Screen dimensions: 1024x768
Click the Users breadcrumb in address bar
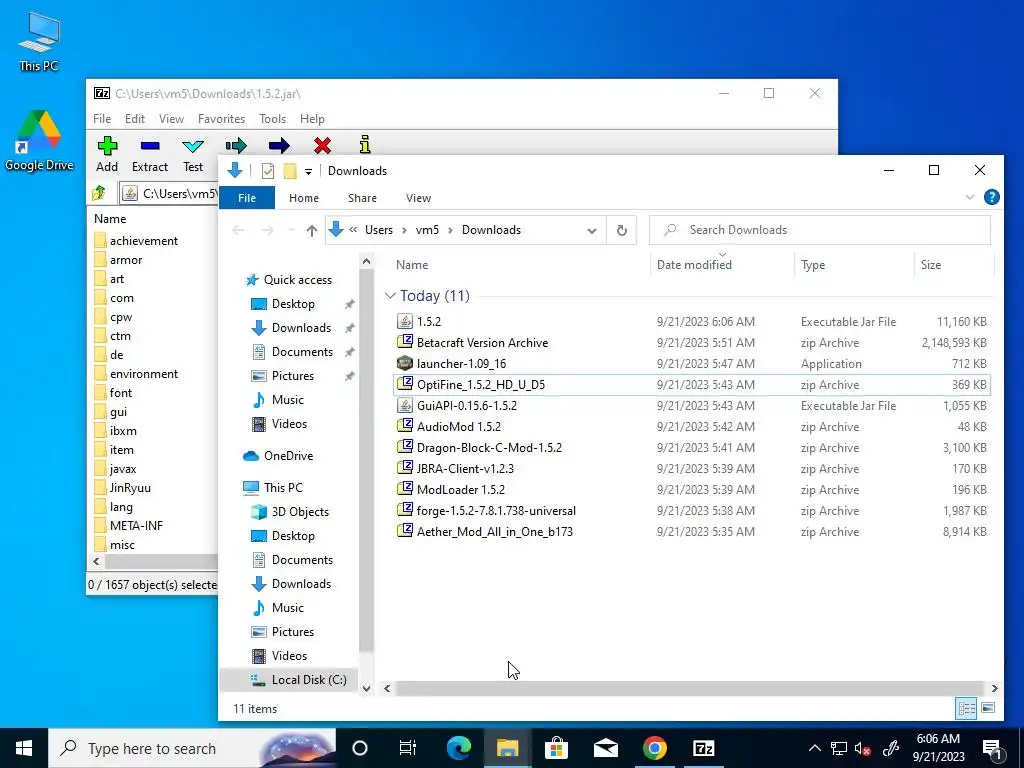pyautogui.click(x=379, y=230)
